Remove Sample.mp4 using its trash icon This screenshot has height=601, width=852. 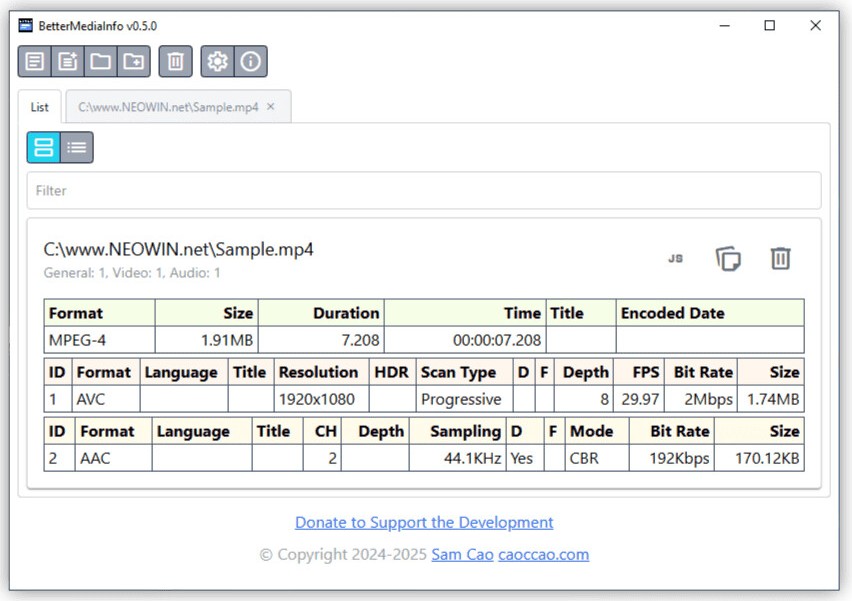click(x=780, y=259)
